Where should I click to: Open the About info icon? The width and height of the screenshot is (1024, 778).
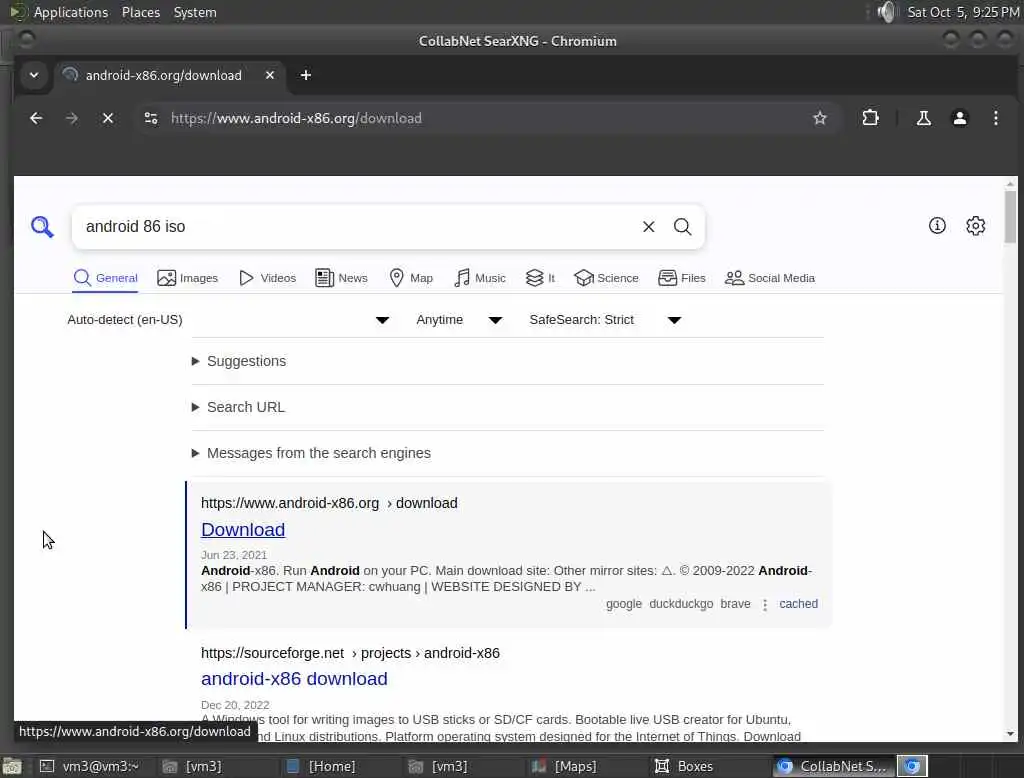point(937,226)
